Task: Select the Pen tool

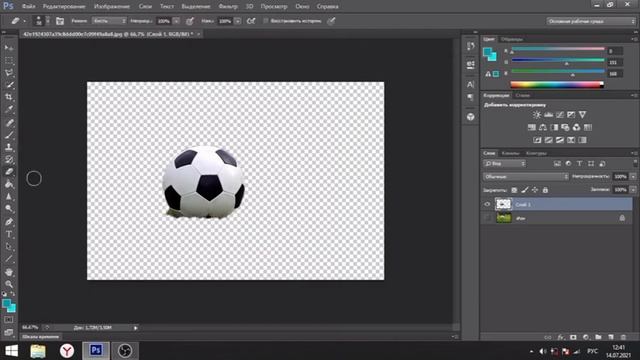Action: coord(9,222)
